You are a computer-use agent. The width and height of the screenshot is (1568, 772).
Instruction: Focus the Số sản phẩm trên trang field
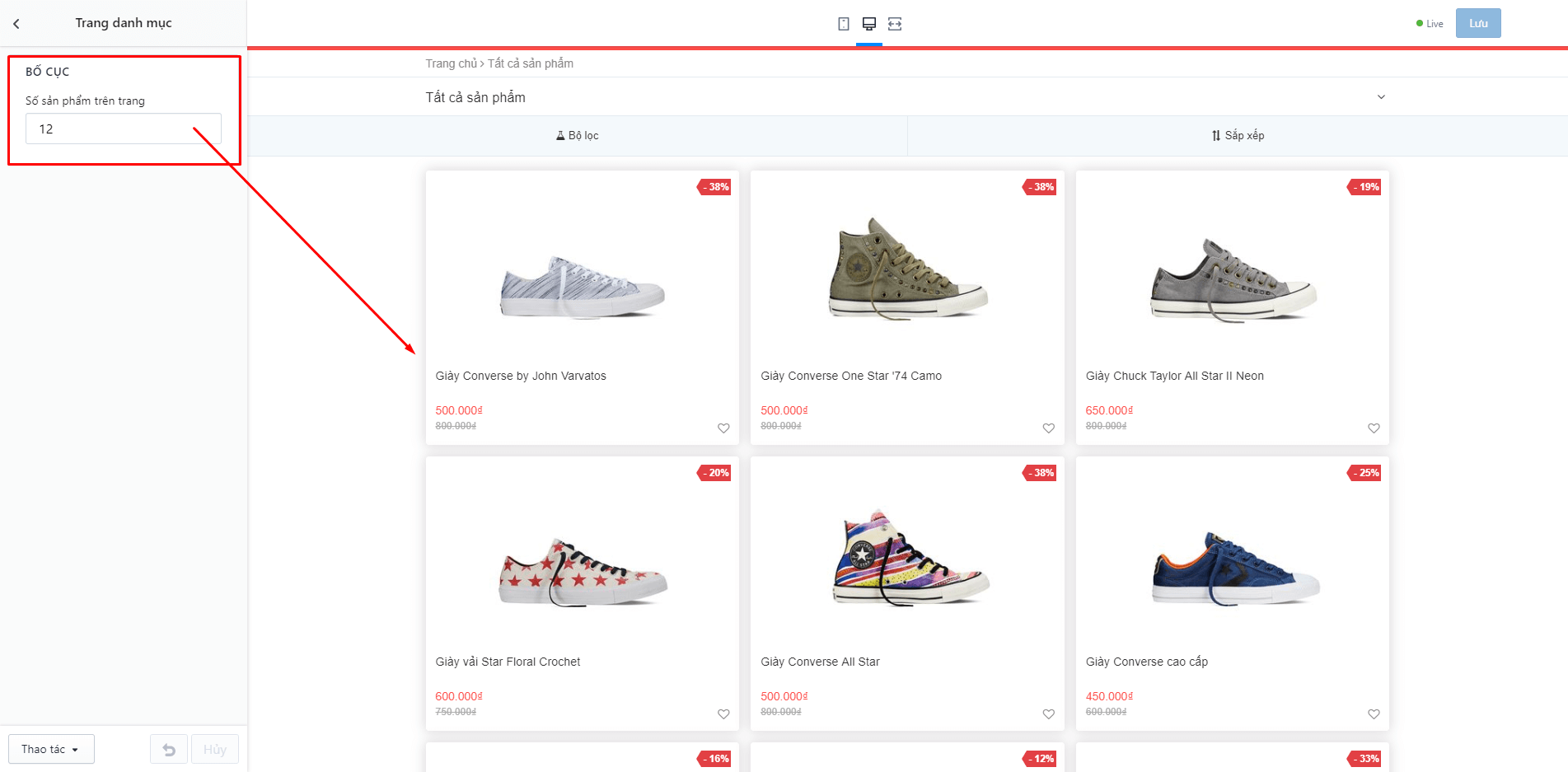[124, 129]
